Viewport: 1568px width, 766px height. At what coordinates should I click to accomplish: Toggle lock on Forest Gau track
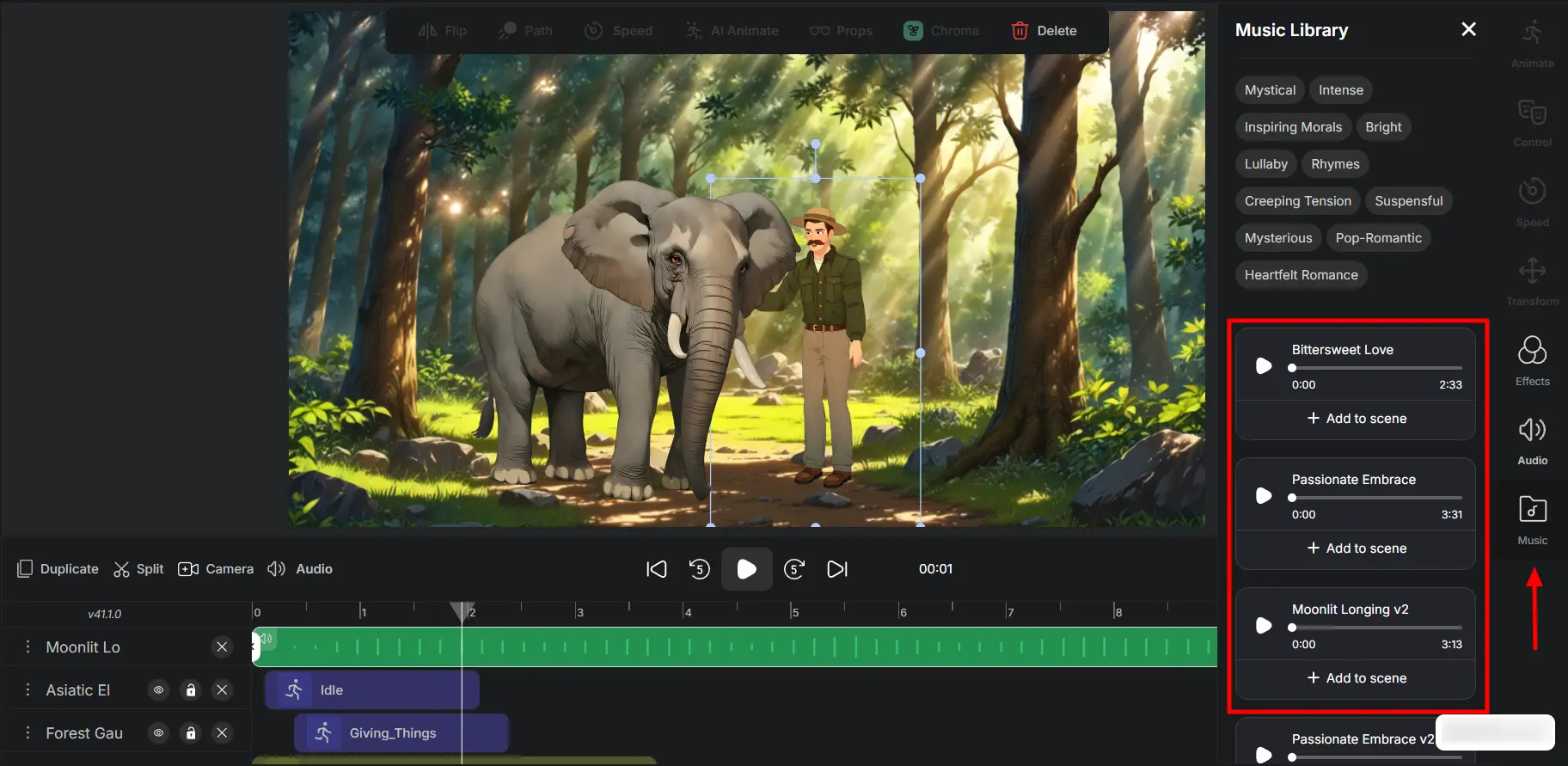pyautogui.click(x=191, y=732)
